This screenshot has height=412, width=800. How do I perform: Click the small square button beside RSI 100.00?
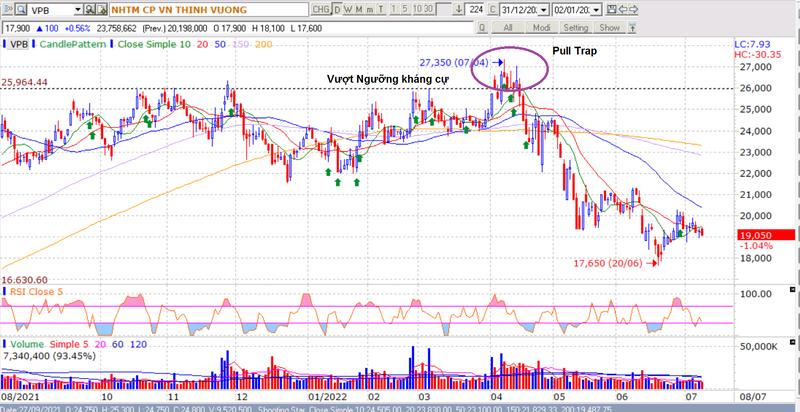coord(793,289)
